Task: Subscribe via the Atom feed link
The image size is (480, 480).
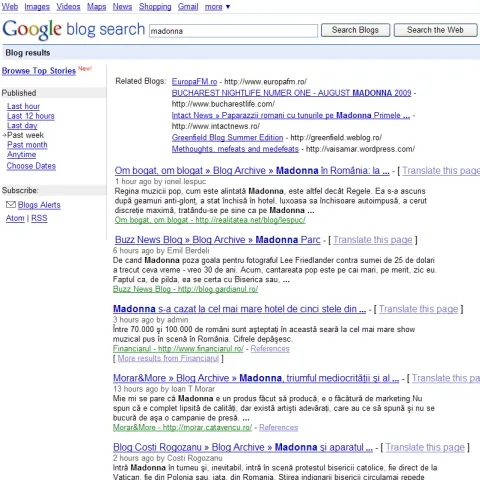Action: 15,218
